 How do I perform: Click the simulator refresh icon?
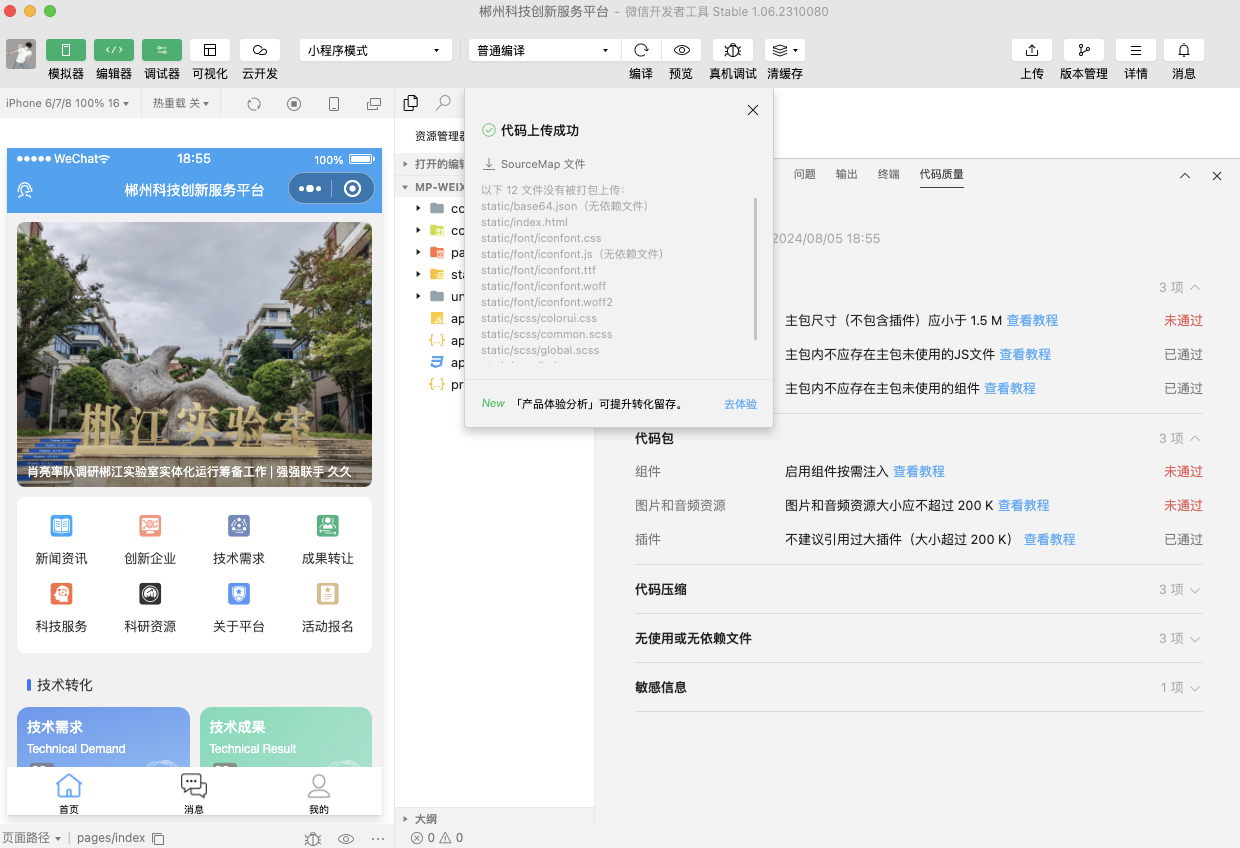(254, 104)
